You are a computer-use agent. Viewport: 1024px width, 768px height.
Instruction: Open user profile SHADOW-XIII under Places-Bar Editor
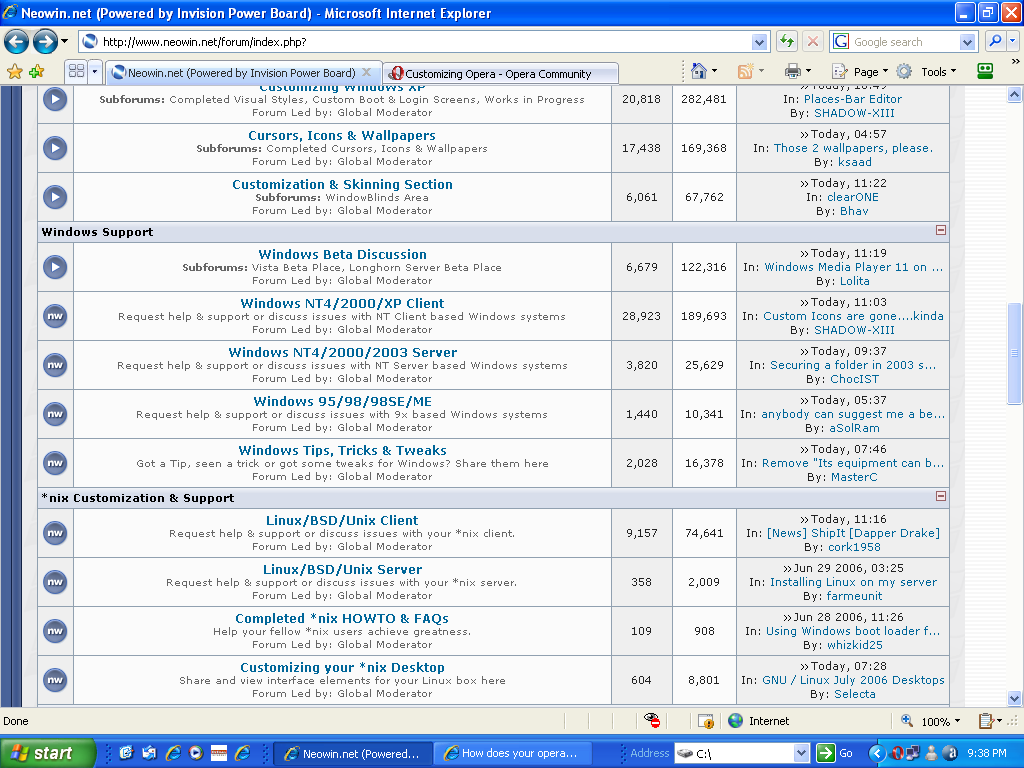(x=854, y=113)
